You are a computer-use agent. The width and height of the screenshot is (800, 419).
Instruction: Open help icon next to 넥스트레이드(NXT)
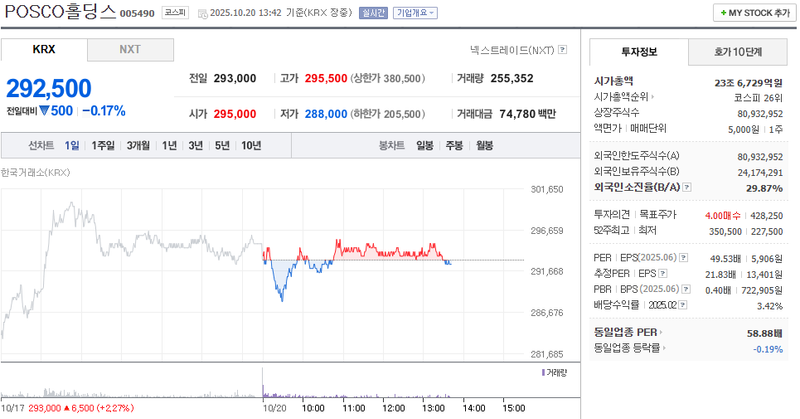click(x=563, y=49)
